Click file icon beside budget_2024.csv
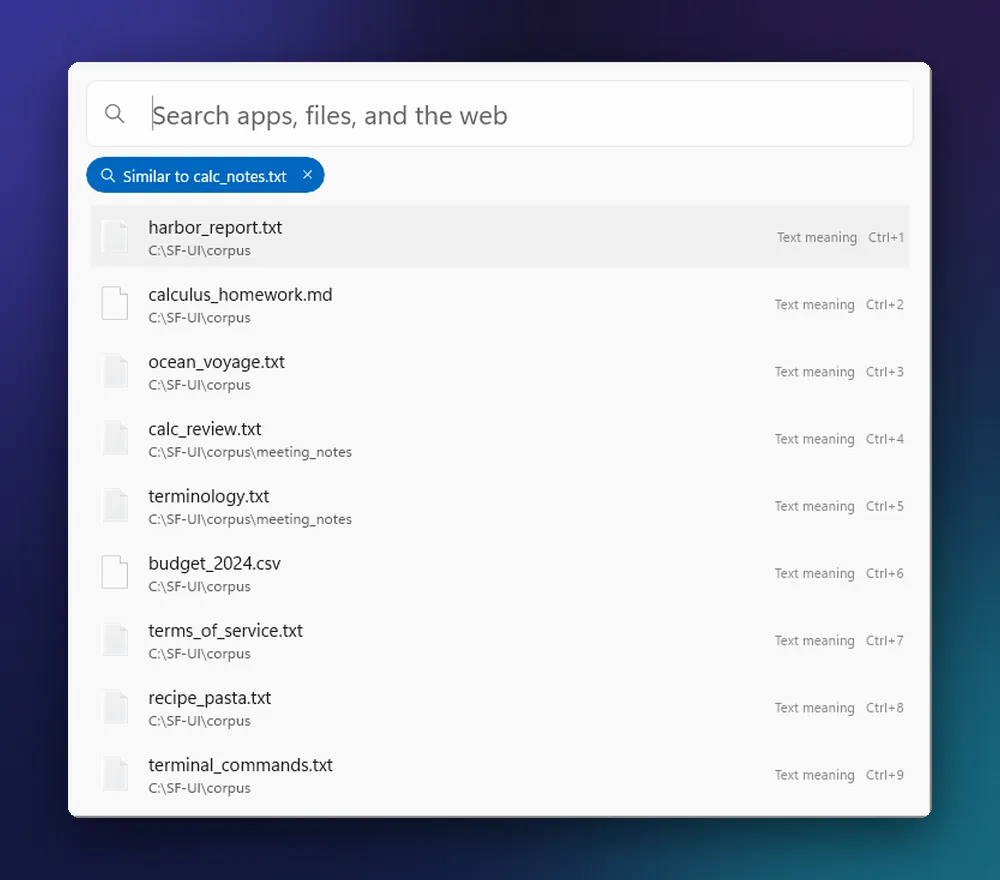 pyautogui.click(x=115, y=573)
